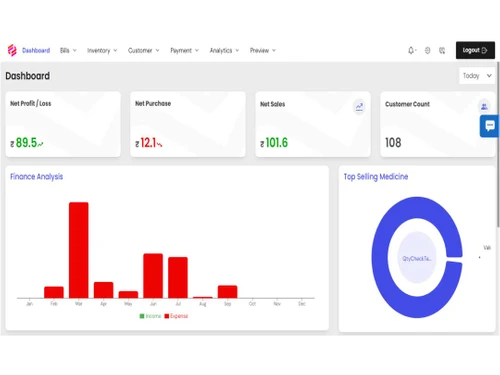
Task: Click the Dashboard page heading
Action: pos(28,76)
